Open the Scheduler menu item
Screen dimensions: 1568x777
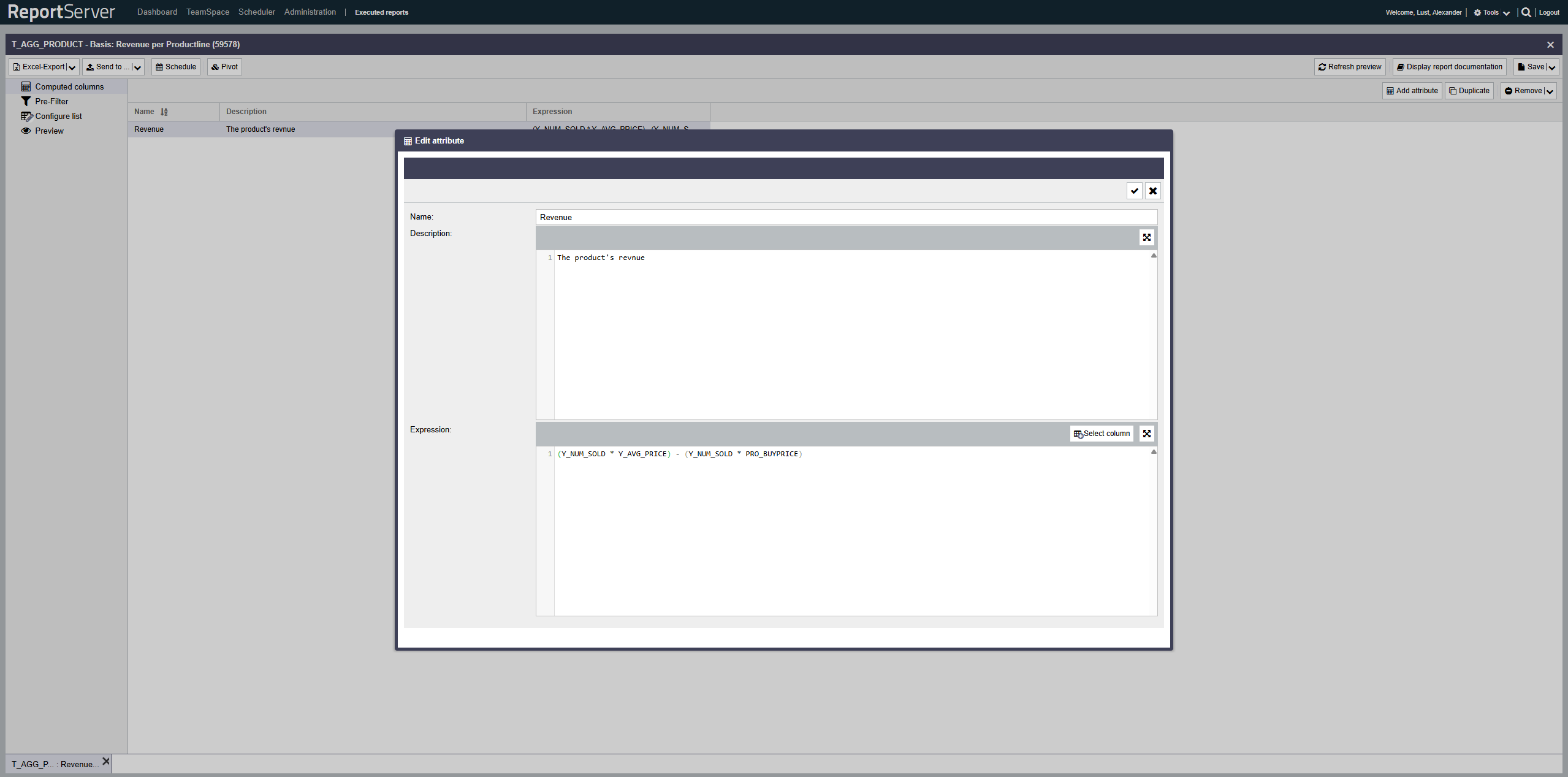point(256,12)
